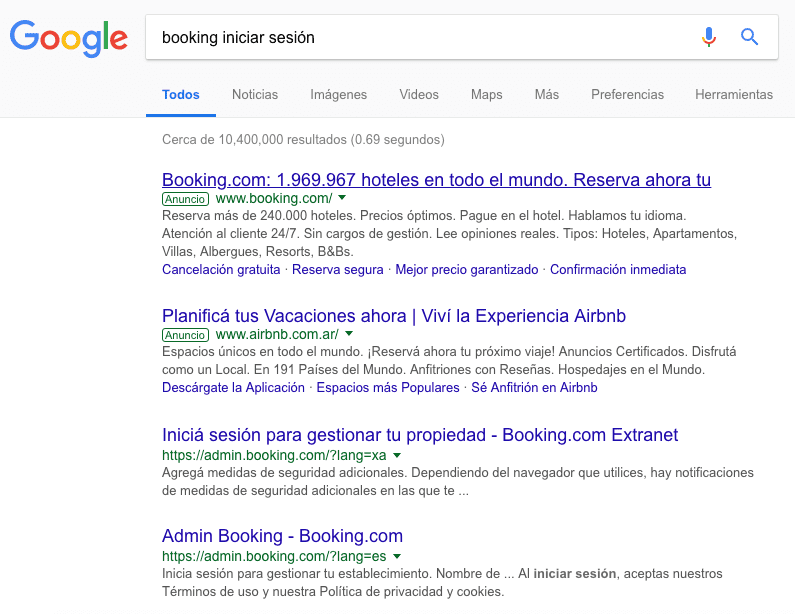Viewport: 795px width, 614px height.
Task: Open Planificá tus Vacaciones Airbnb ad title
Action: pyautogui.click(x=393, y=316)
